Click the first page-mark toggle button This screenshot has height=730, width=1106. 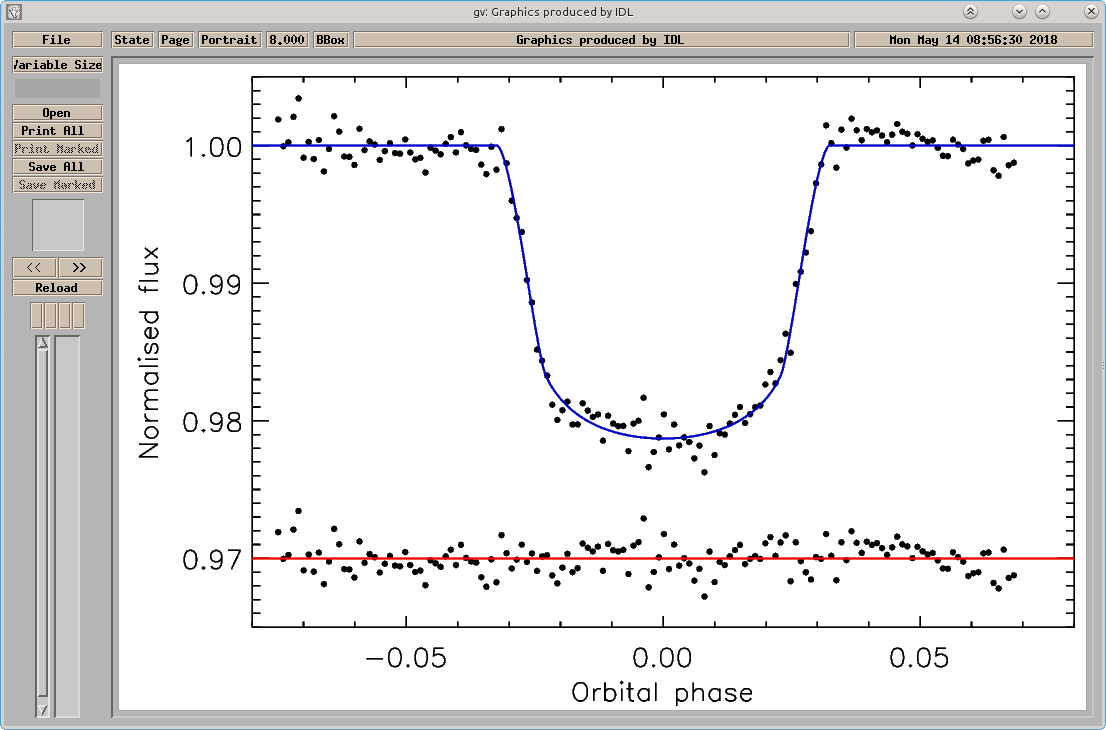pos(37,315)
